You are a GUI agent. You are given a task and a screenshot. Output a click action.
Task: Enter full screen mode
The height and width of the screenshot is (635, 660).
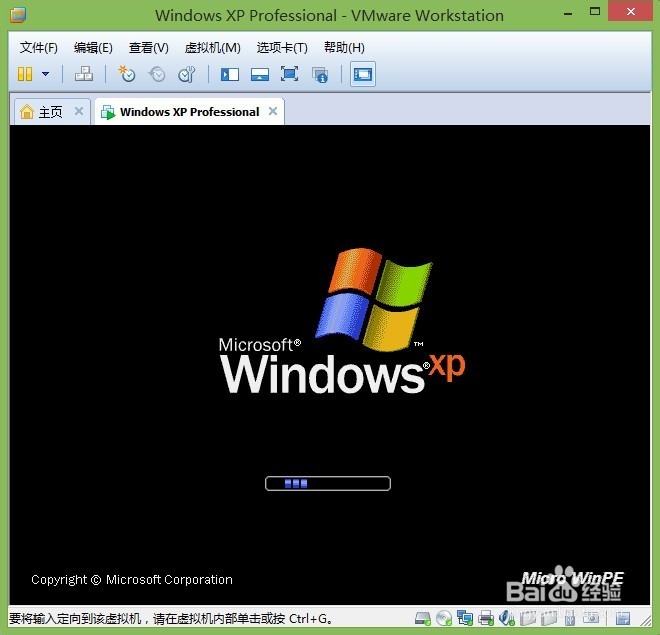(x=290, y=74)
